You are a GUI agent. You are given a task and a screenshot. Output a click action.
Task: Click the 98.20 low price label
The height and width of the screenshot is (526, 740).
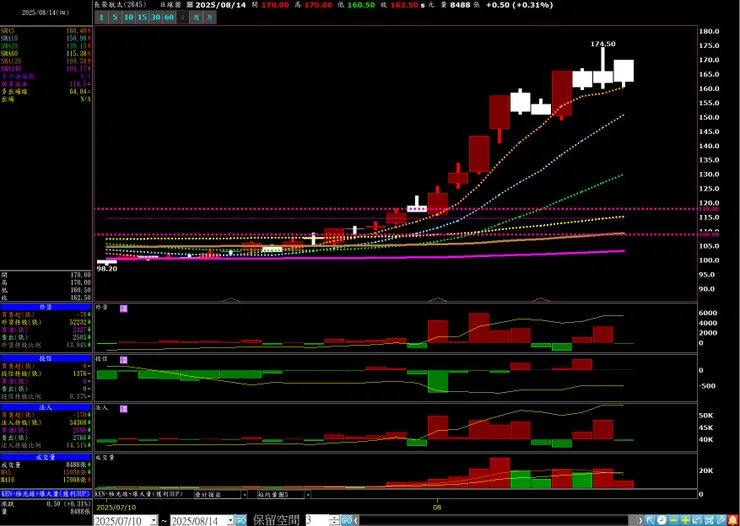(x=107, y=268)
